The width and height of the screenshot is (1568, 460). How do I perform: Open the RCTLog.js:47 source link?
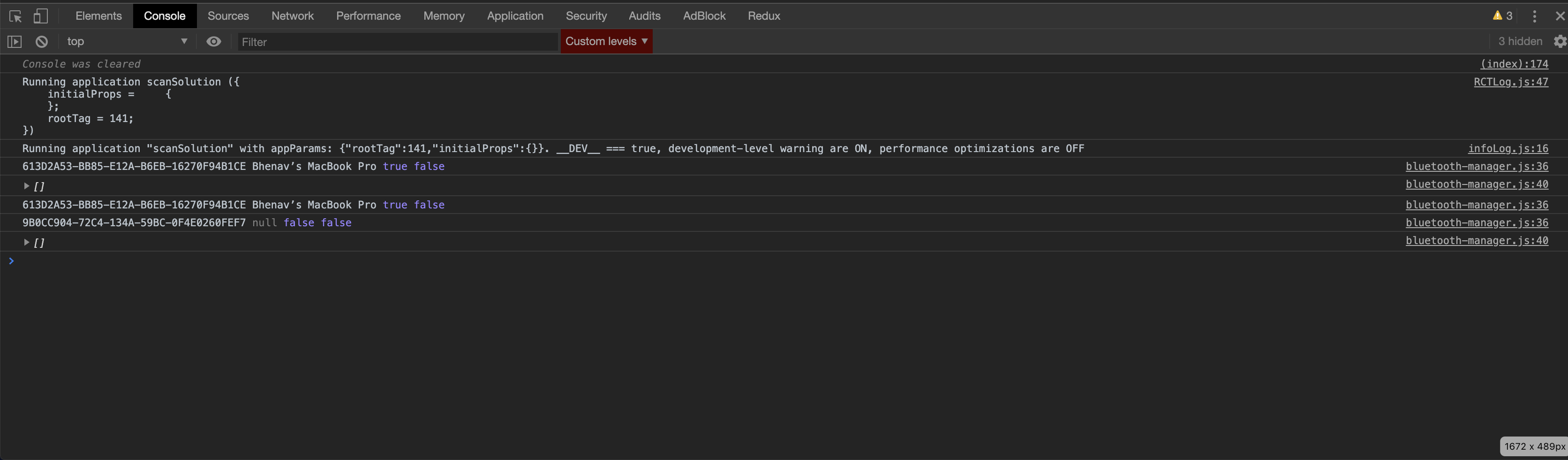pos(1511,82)
